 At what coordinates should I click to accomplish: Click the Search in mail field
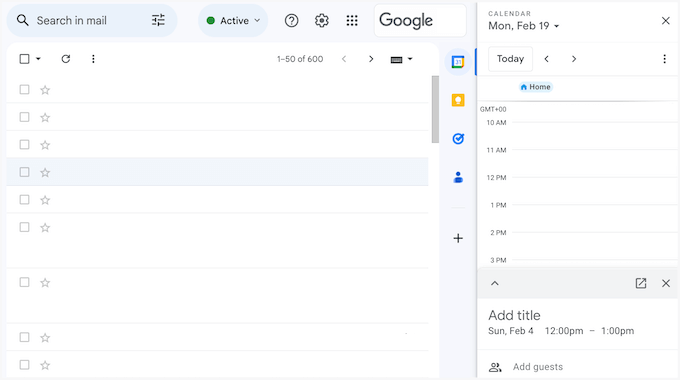tap(92, 20)
